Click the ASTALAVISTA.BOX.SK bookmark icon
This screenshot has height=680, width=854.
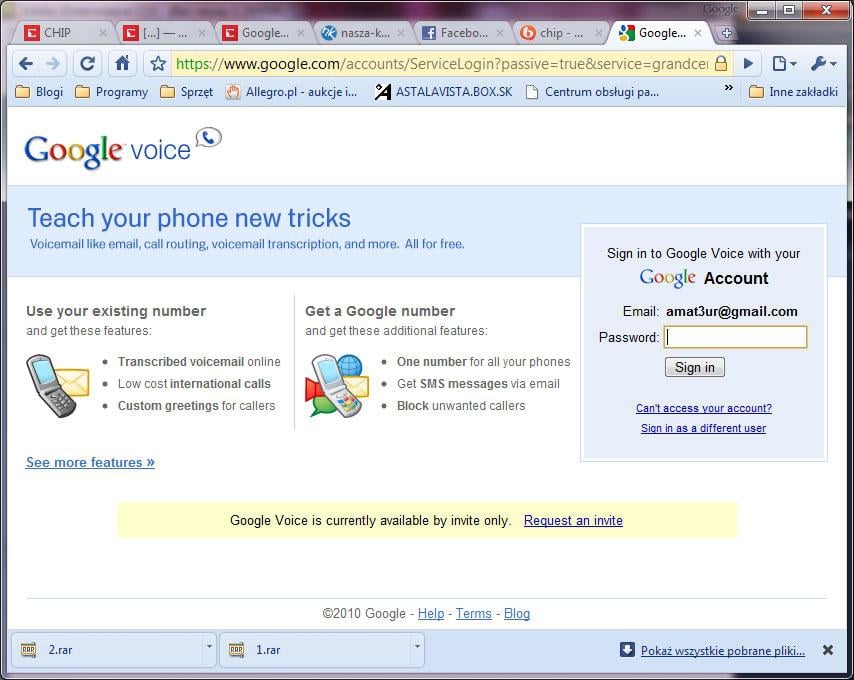[381, 91]
